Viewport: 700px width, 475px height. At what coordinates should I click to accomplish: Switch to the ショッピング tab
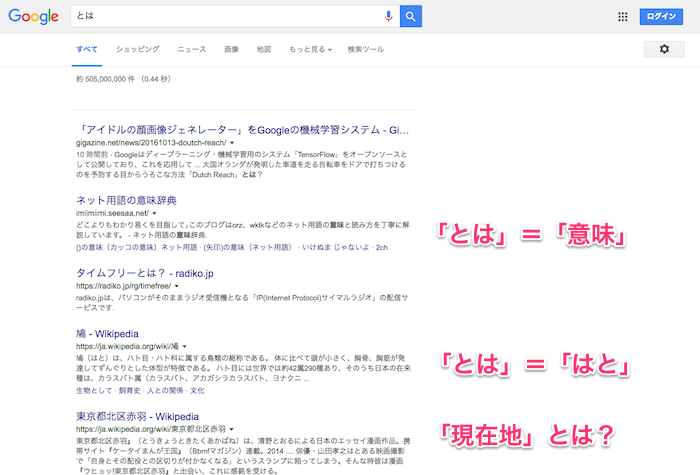tap(137, 49)
